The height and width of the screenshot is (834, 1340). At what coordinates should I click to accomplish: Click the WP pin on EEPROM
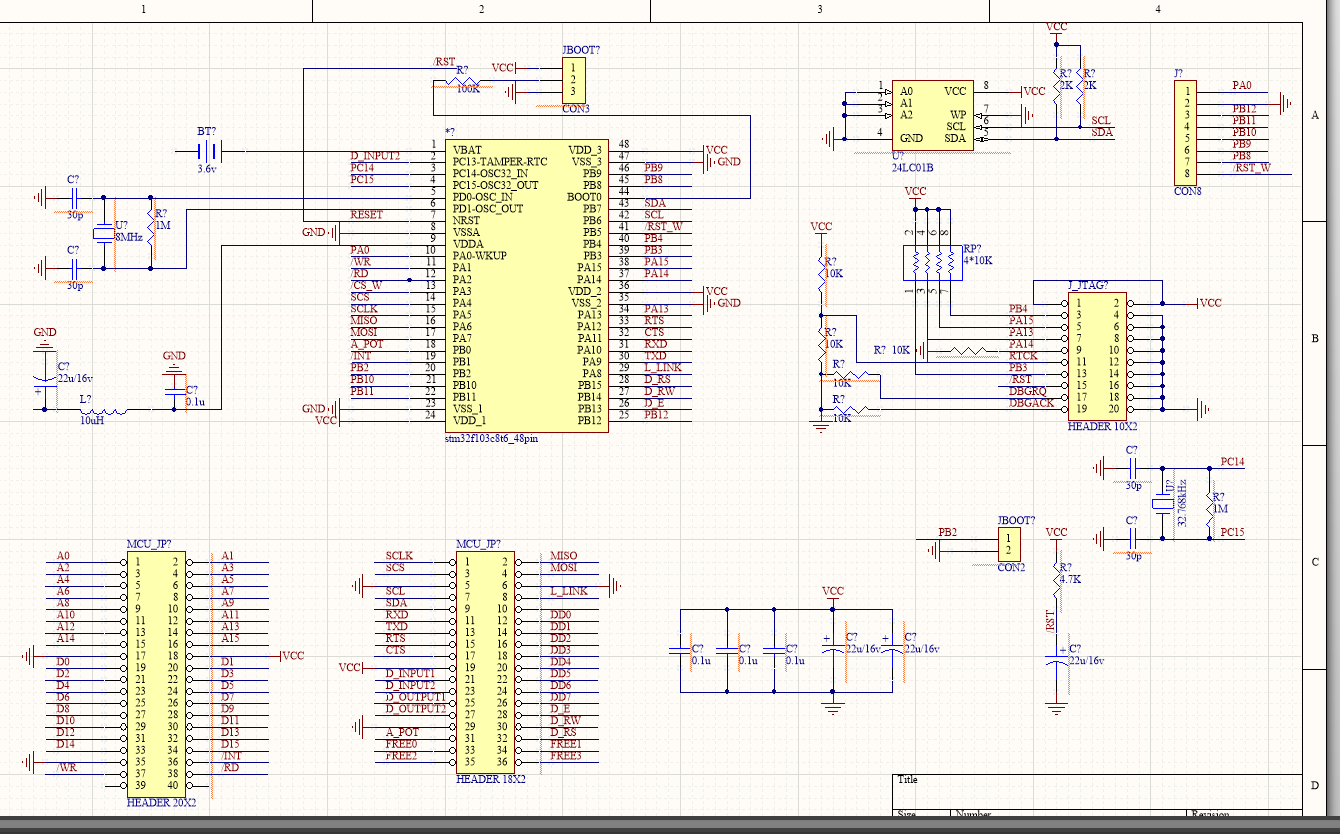(958, 114)
